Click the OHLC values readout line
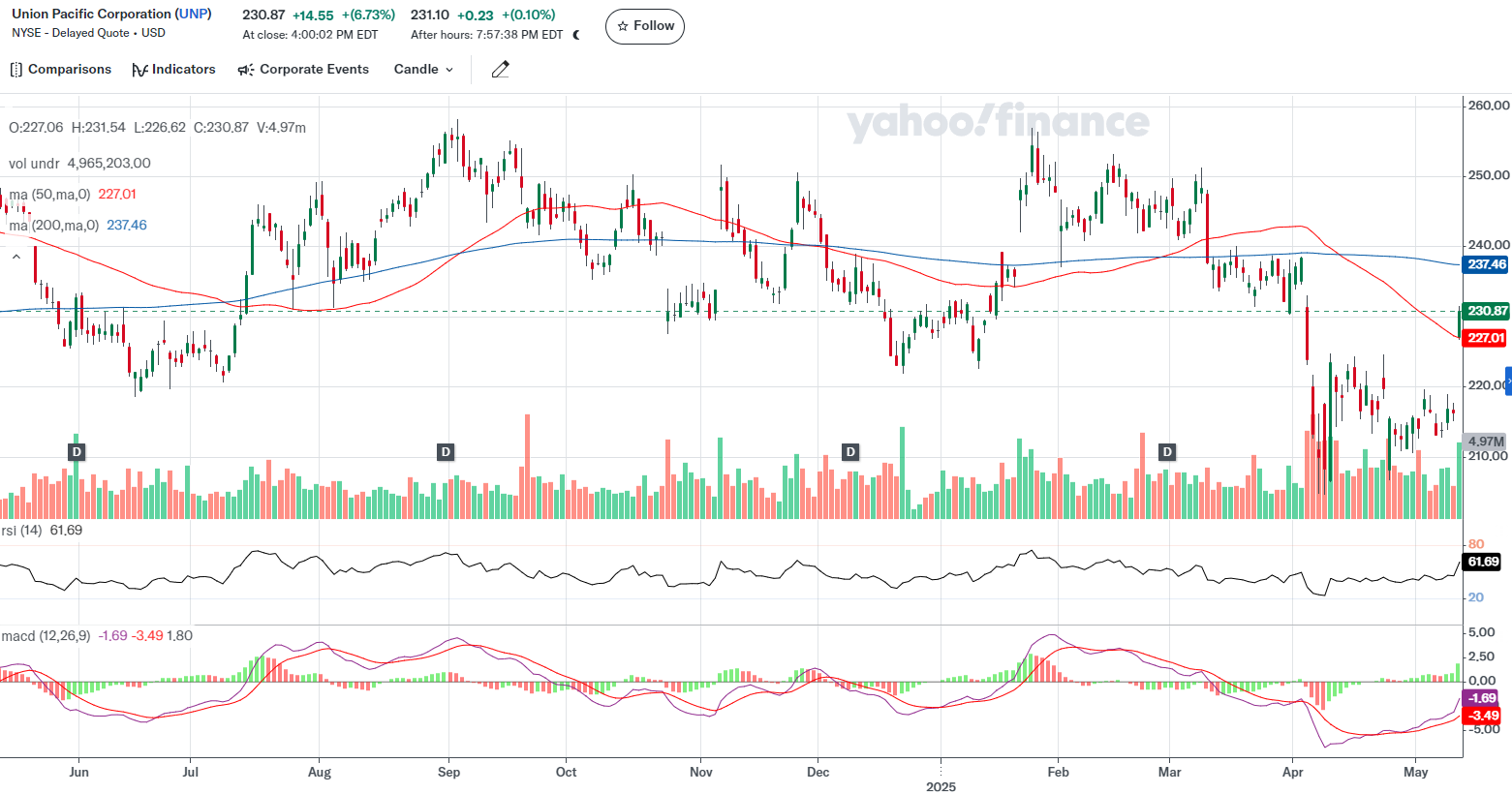 [157, 128]
